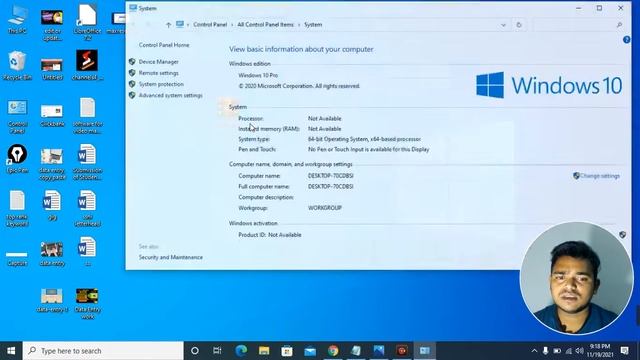Click WORKGROUP value

tap(324, 208)
